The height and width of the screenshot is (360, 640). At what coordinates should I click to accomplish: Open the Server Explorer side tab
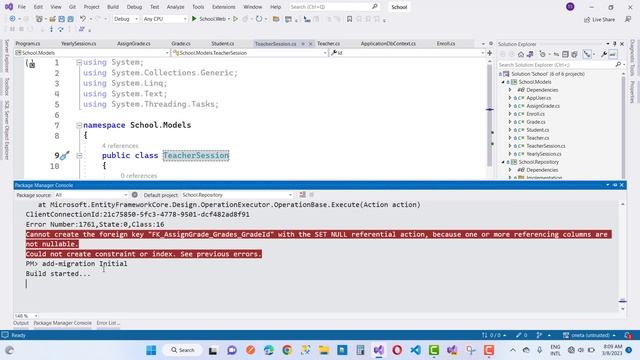pos(6,56)
